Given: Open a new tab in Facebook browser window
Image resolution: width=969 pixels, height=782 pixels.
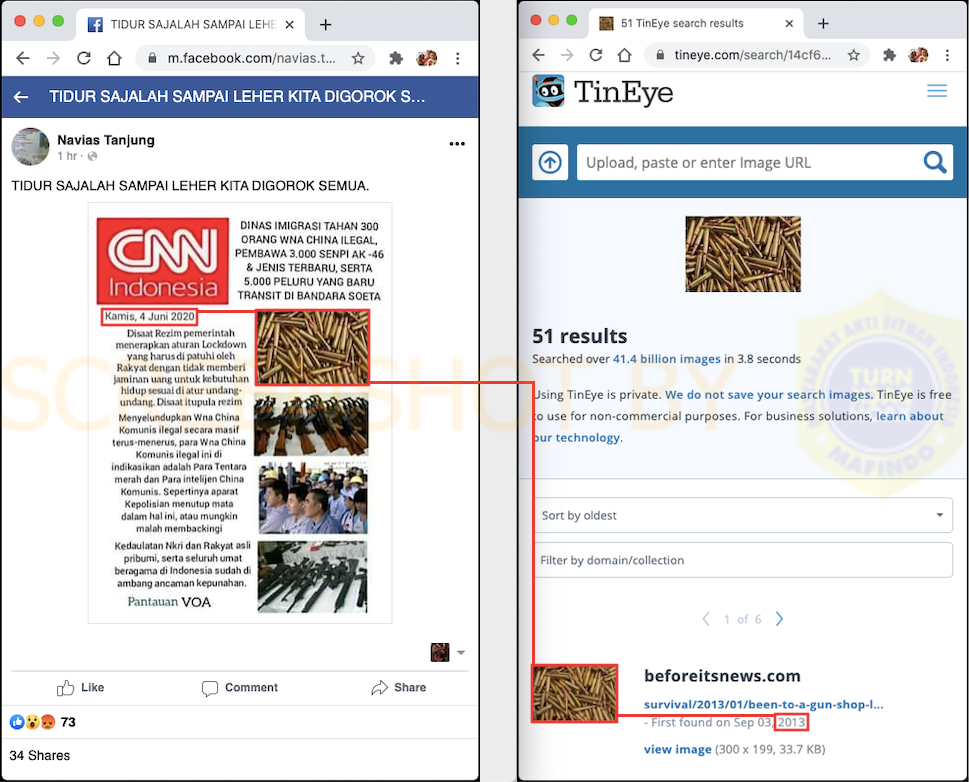Looking at the screenshot, I should point(325,25).
